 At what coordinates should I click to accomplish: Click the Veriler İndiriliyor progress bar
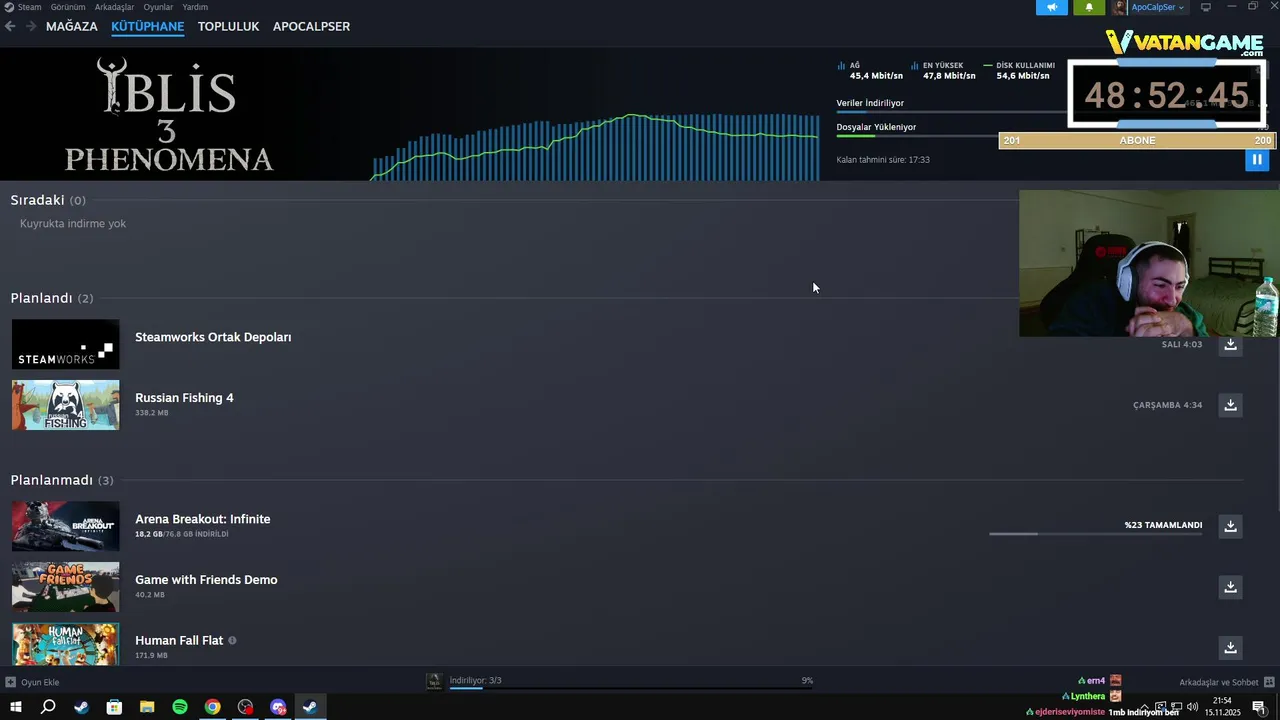(x=951, y=112)
